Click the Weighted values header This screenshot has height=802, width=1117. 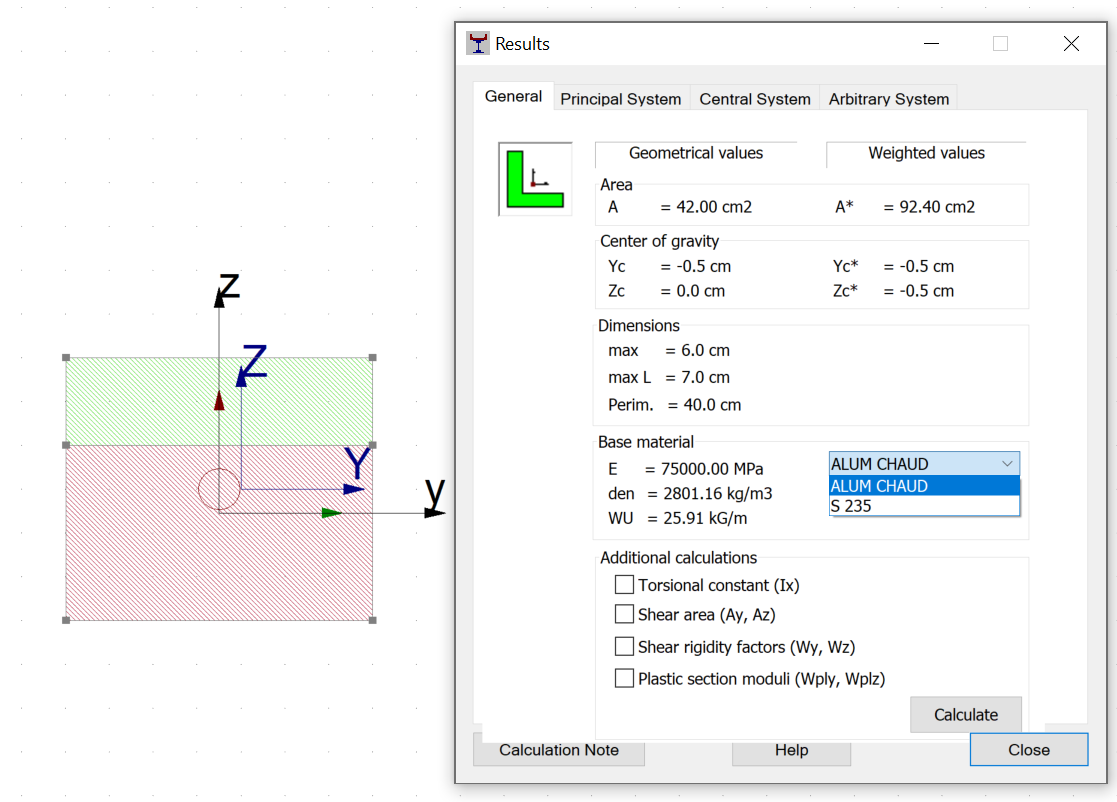[926, 153]
